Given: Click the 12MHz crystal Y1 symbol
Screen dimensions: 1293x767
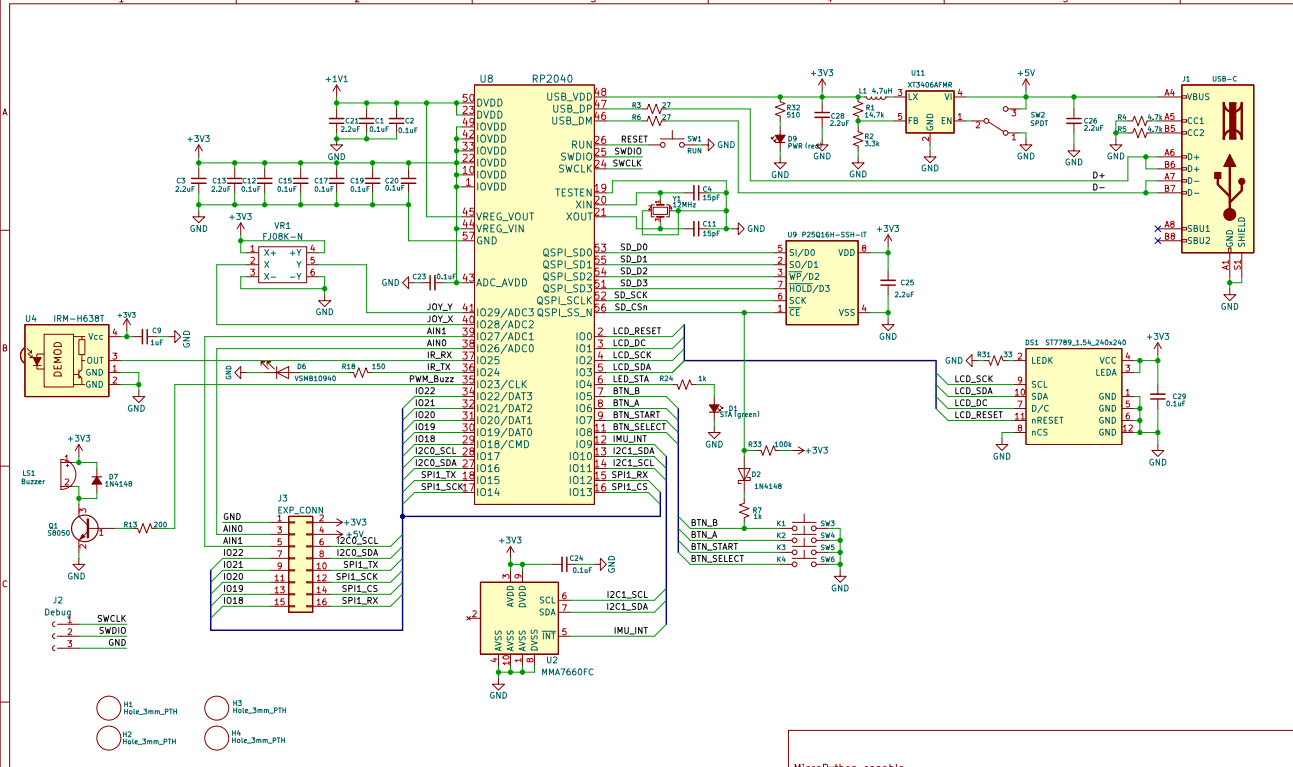Looking at the screenshot, I should click(x=659, y=211).
